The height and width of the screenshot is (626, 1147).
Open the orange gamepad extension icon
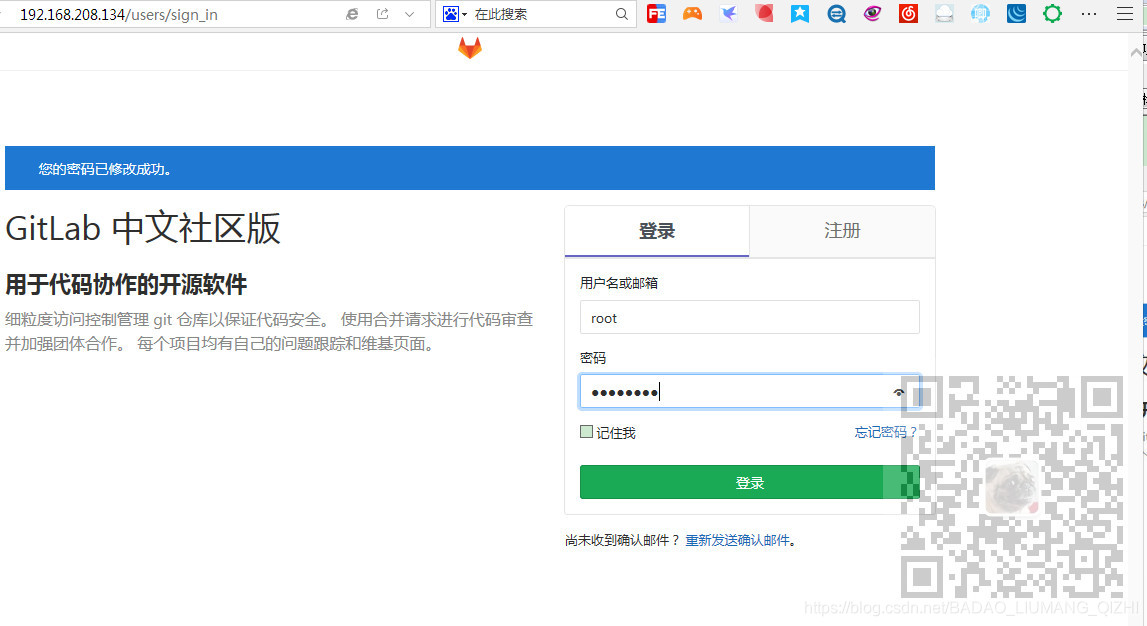click(692, 13)
